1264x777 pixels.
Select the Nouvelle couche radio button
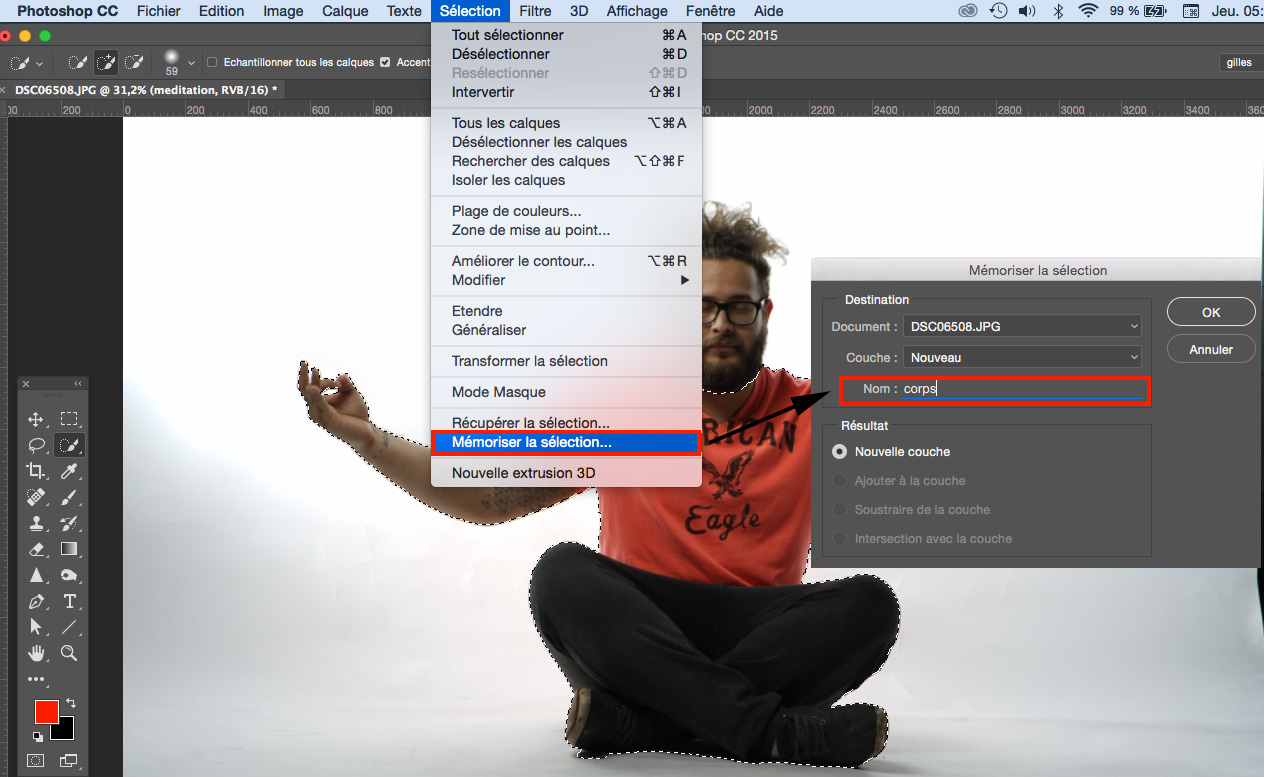point(840,452)
